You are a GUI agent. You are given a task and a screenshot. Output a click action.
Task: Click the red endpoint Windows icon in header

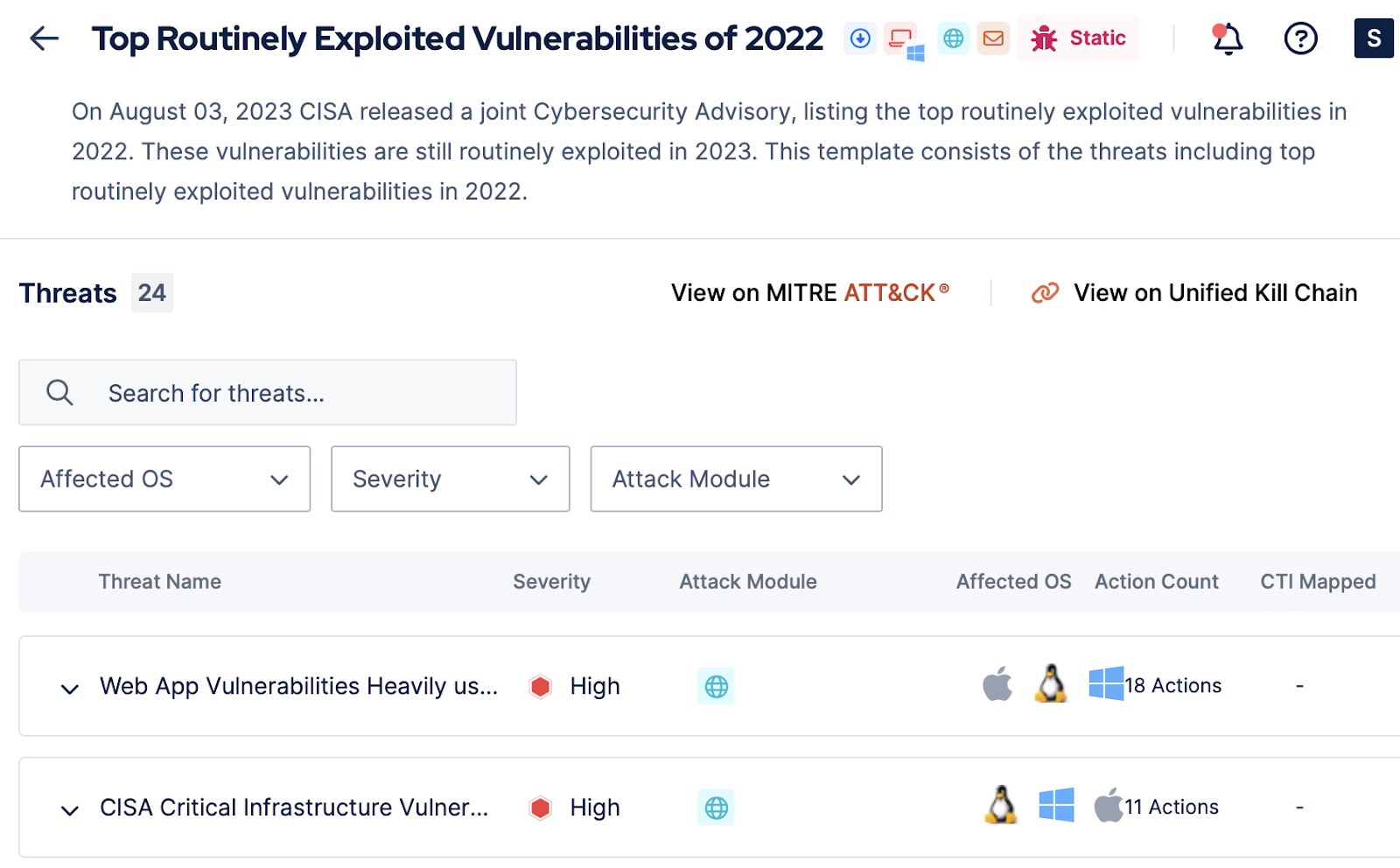pyautogui.click(x=902, y=39)
